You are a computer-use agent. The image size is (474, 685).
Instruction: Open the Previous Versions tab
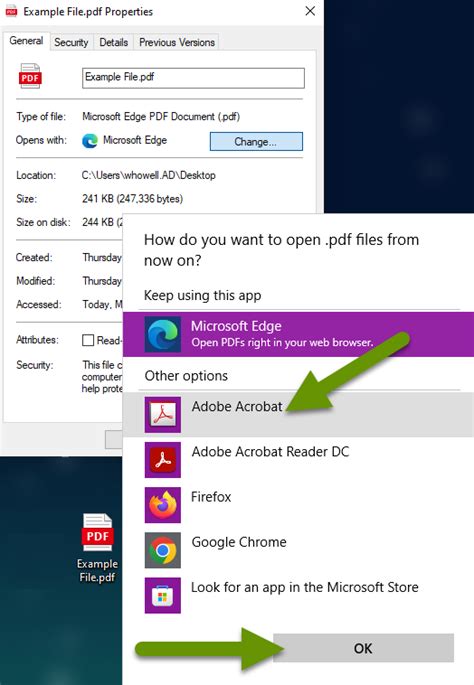click(x=177, y=42)
